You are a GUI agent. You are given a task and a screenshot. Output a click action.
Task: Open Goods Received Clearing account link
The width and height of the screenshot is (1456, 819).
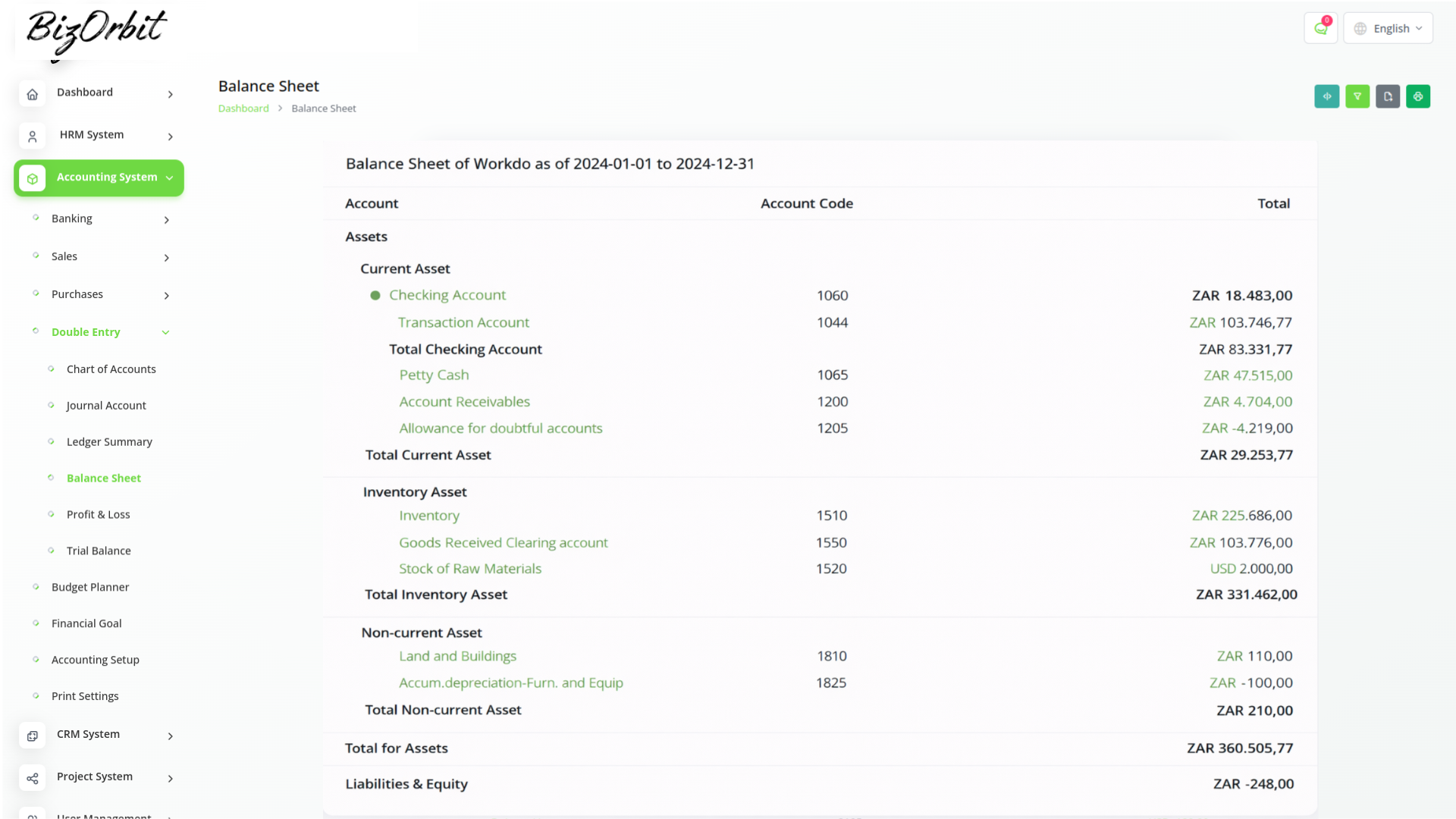point(504,543)
